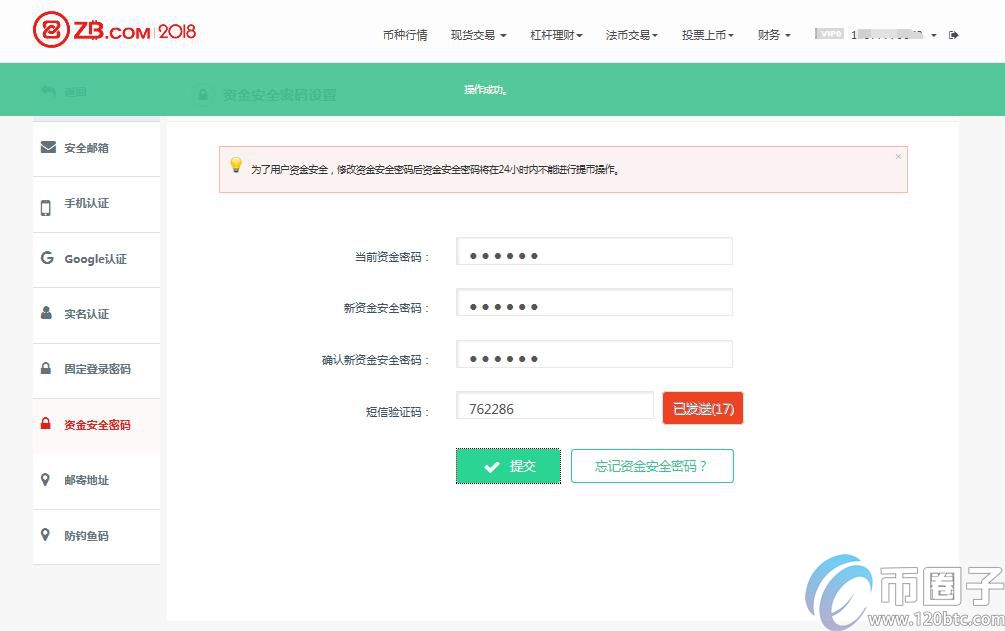
Task: Close the pink warning notice
Action: coord(898,156)
